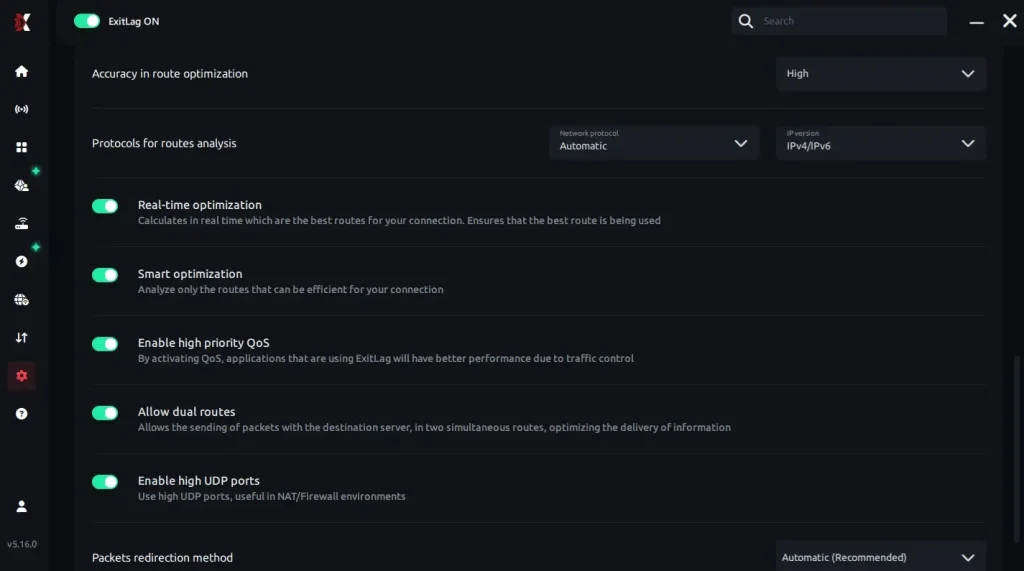Open the globe network sidebar icon
The height and width of the screenshot is (571, 1024).
tap(22, 300)
